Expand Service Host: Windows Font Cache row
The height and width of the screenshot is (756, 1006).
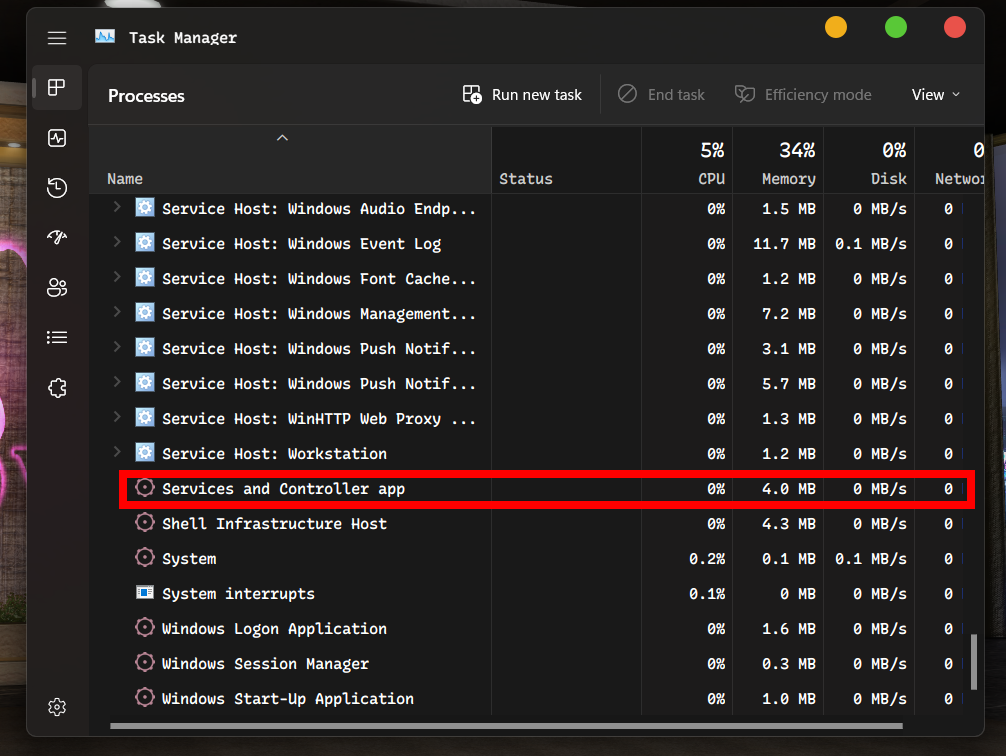[117, 277]
